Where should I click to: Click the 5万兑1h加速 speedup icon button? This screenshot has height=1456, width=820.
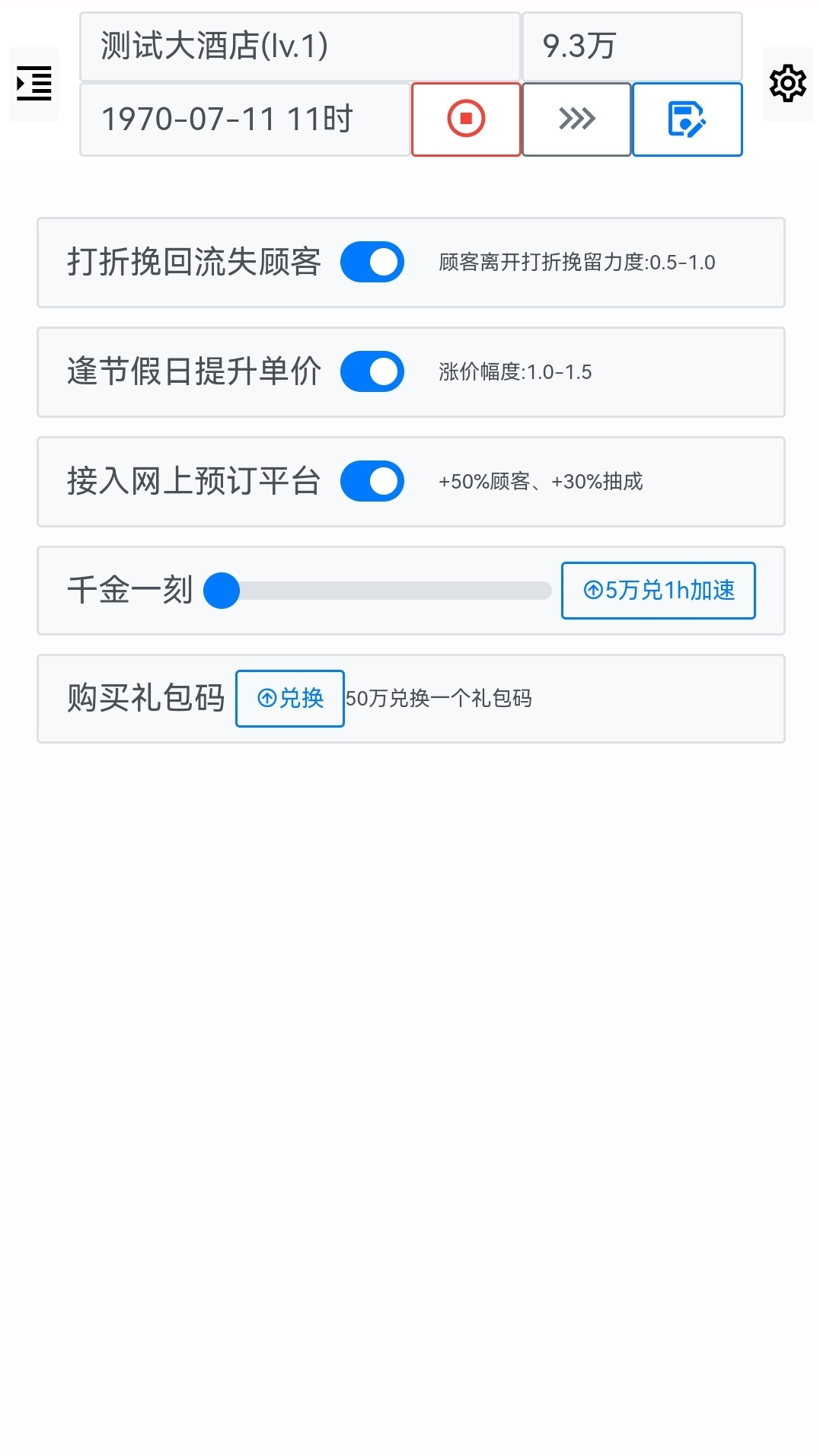click(x=658, y=590)
